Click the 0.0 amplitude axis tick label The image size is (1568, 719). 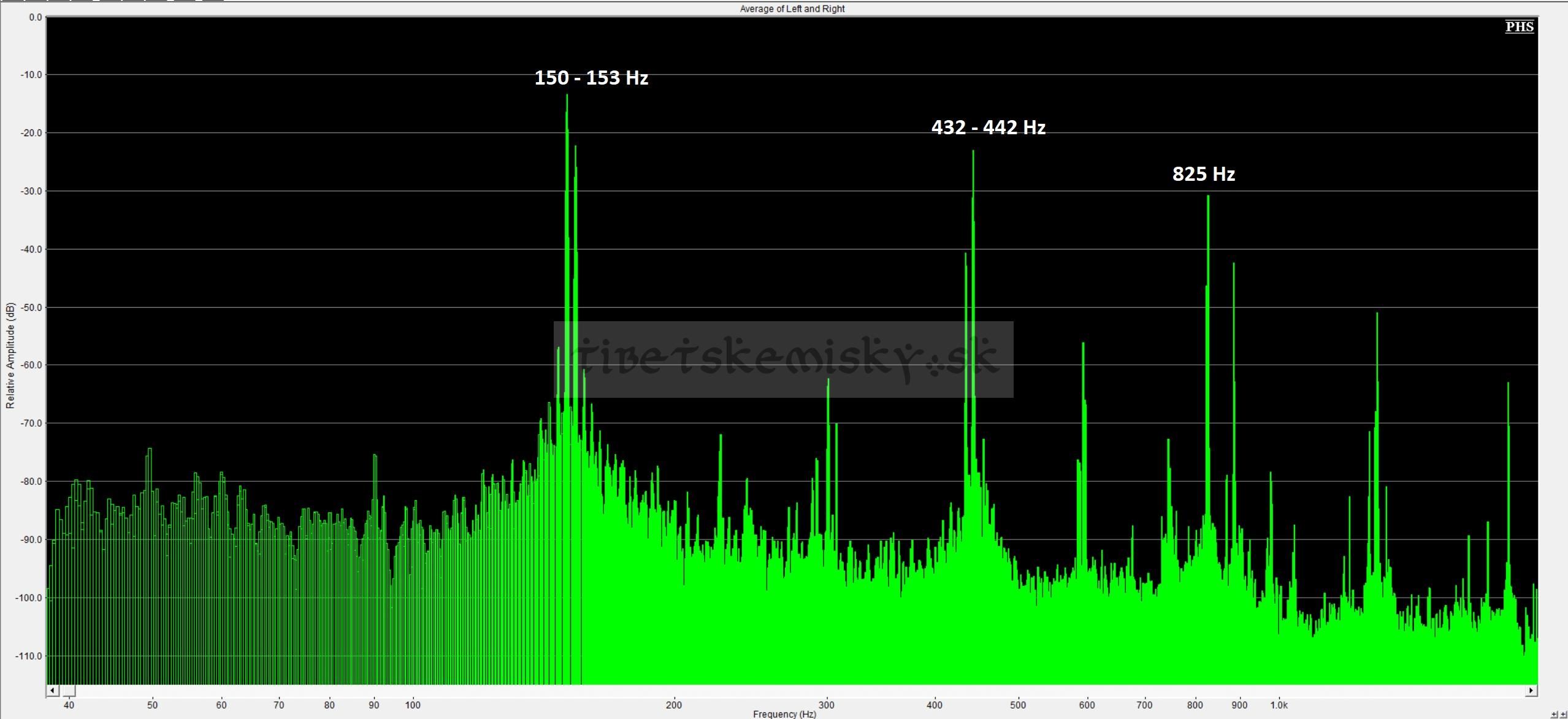[36, 17]
